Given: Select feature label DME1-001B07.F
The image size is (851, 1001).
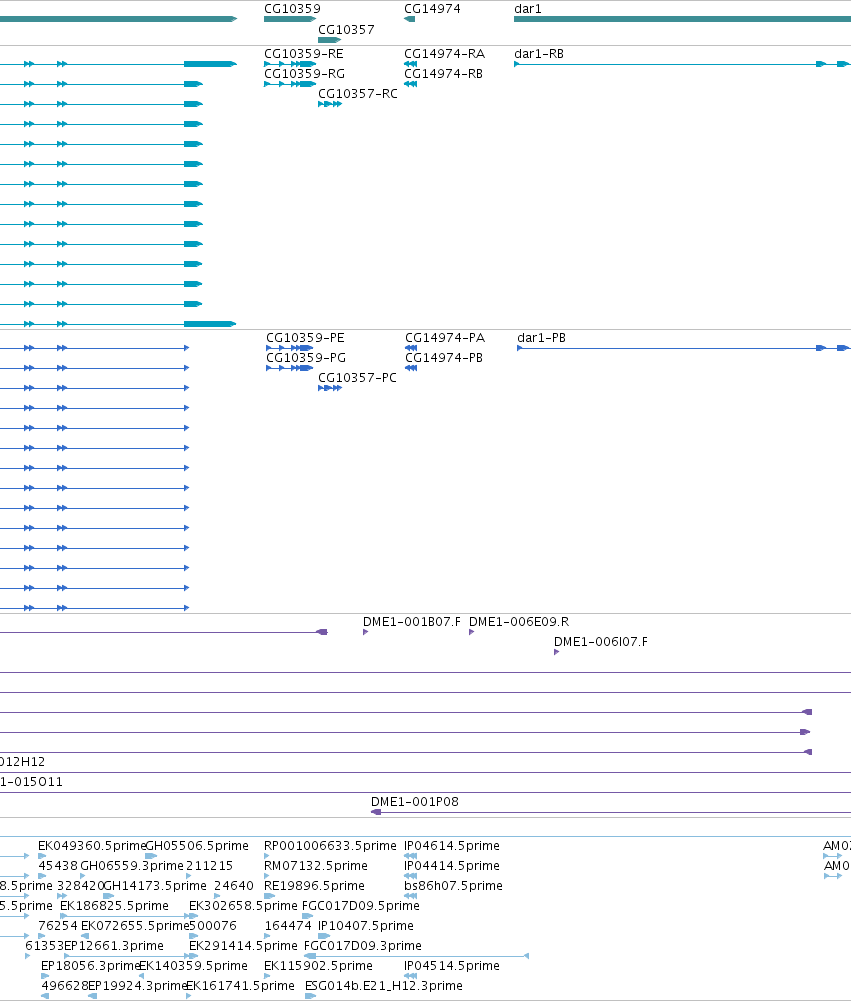Looking at the screenshot, I should click(x=412, y=622).
